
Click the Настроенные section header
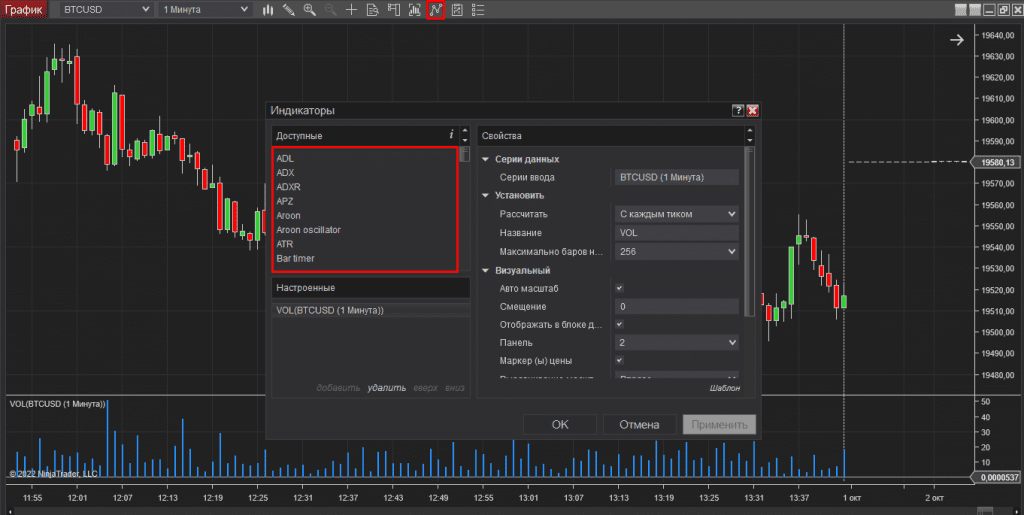370,288
